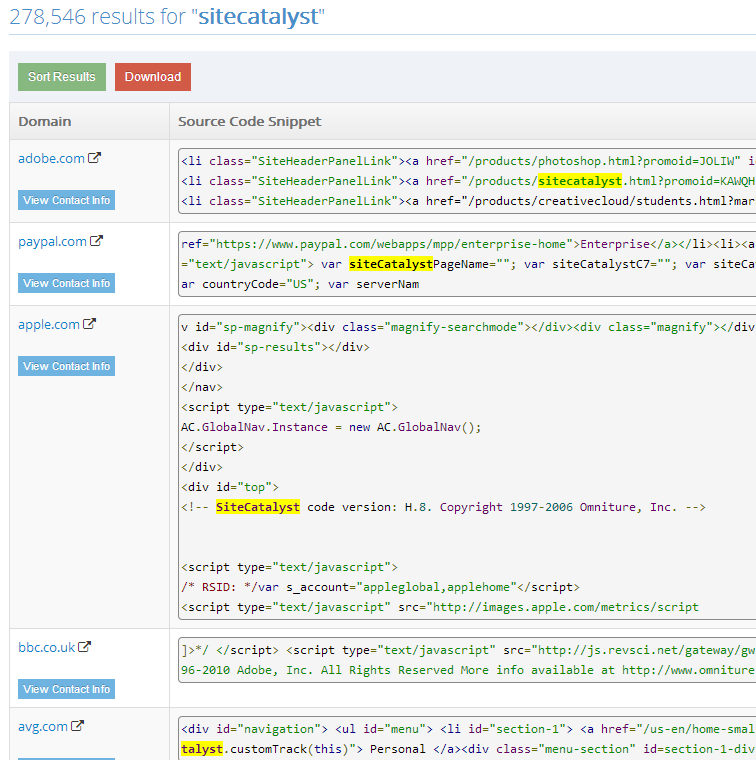
Task: Click the s_account="appleglobal,applehome" code line
Action: click(x=380, y=587)
